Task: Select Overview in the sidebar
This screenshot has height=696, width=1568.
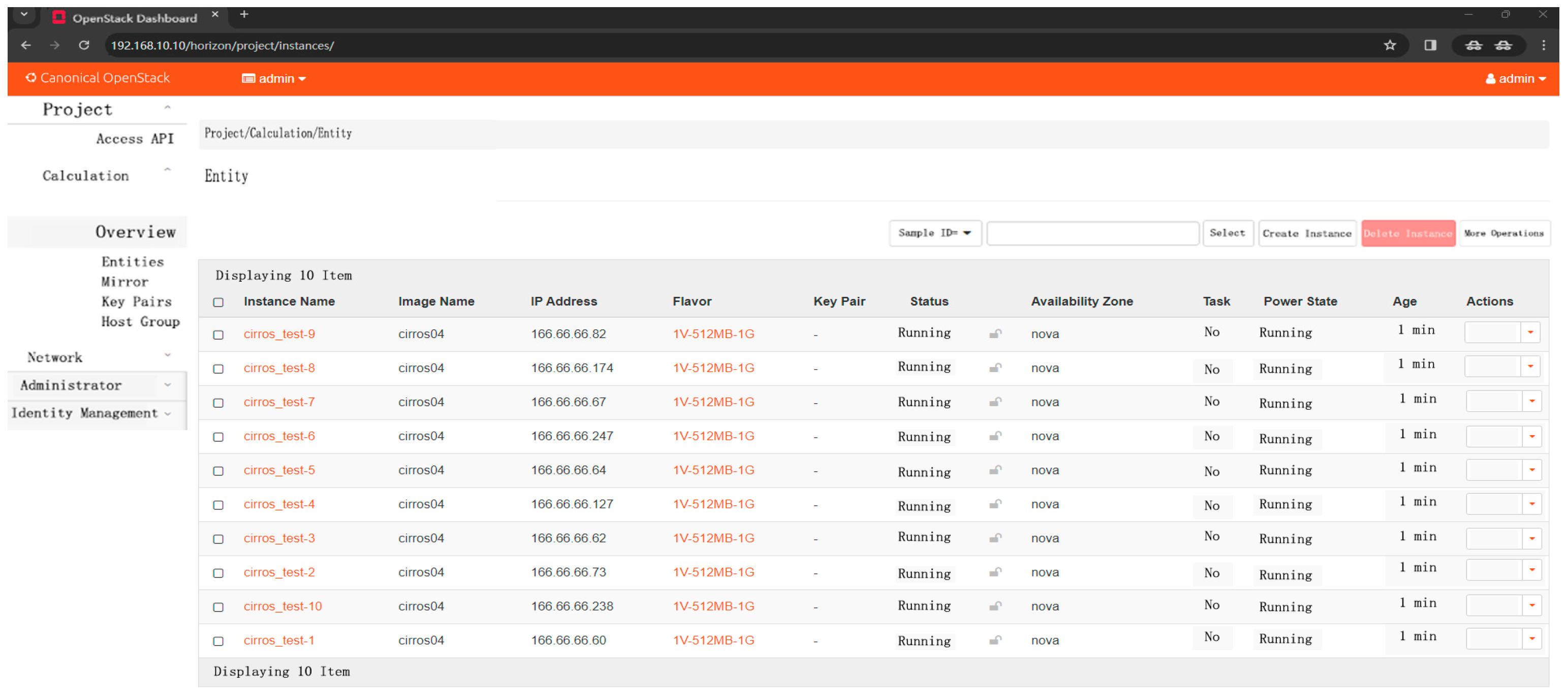Action: click(x=135, y=232)
